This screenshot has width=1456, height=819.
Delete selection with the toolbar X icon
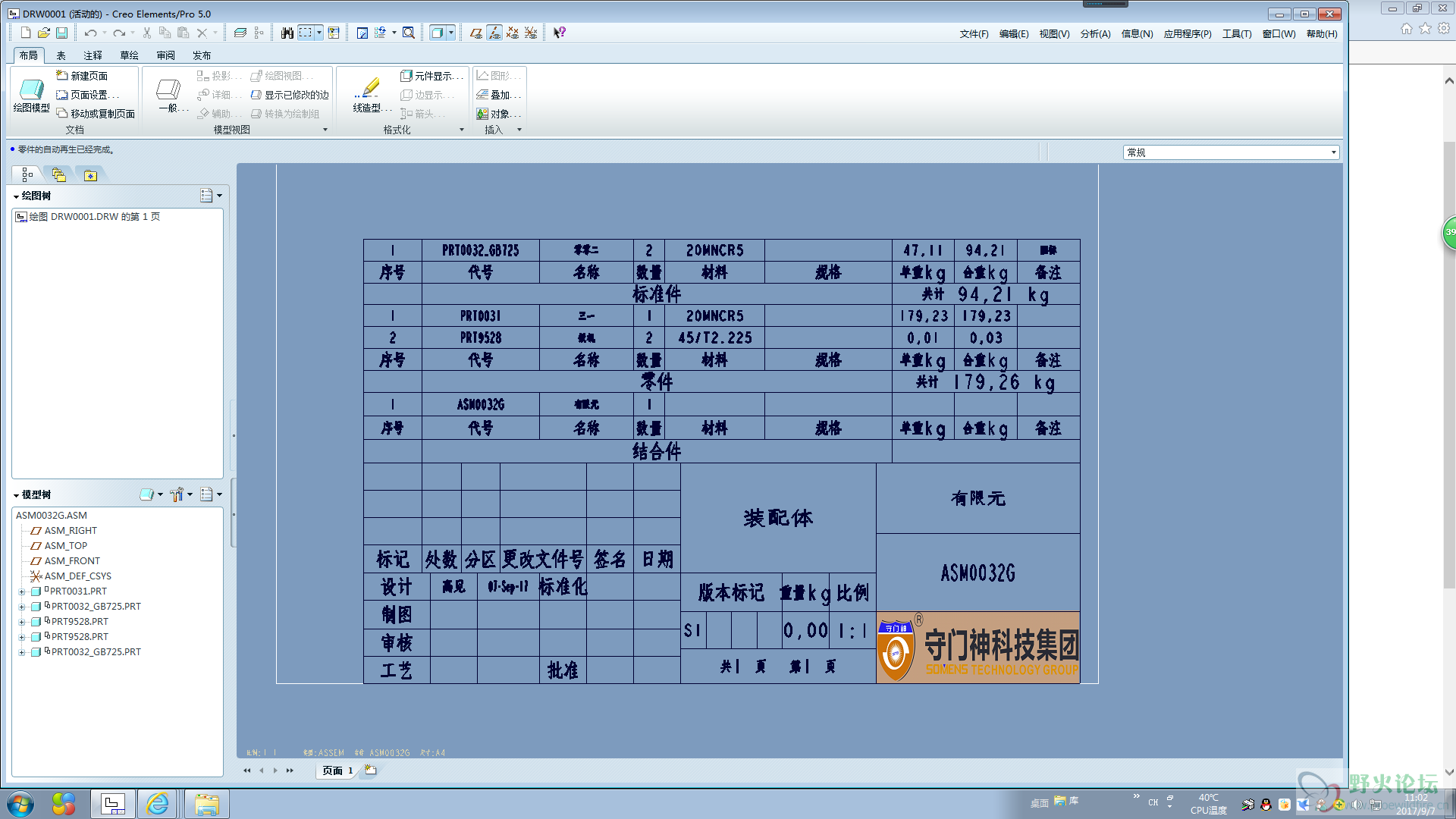[x=202, y=33]
